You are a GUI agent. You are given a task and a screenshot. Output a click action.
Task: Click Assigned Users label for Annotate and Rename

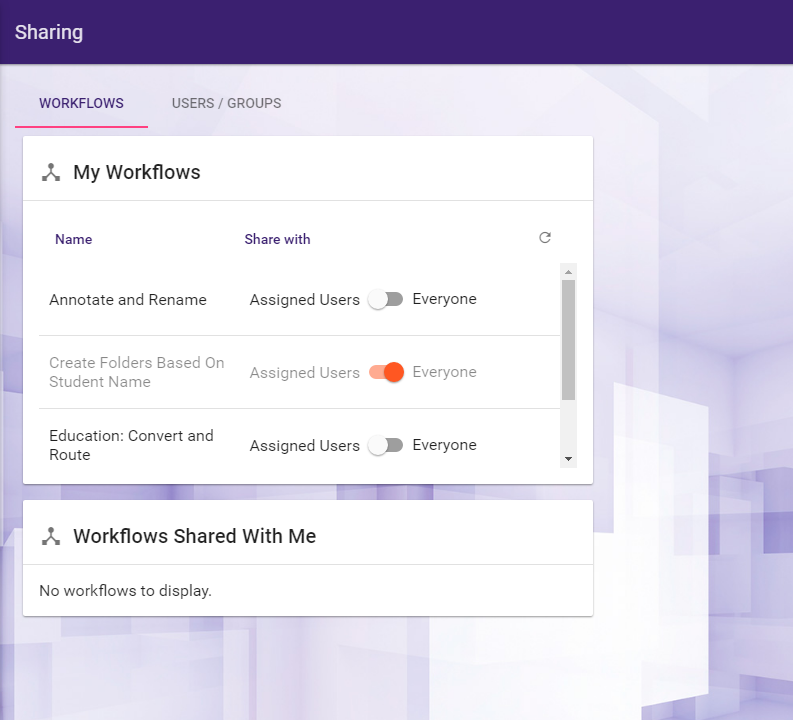pyautogui.click(x=305, y=300)
